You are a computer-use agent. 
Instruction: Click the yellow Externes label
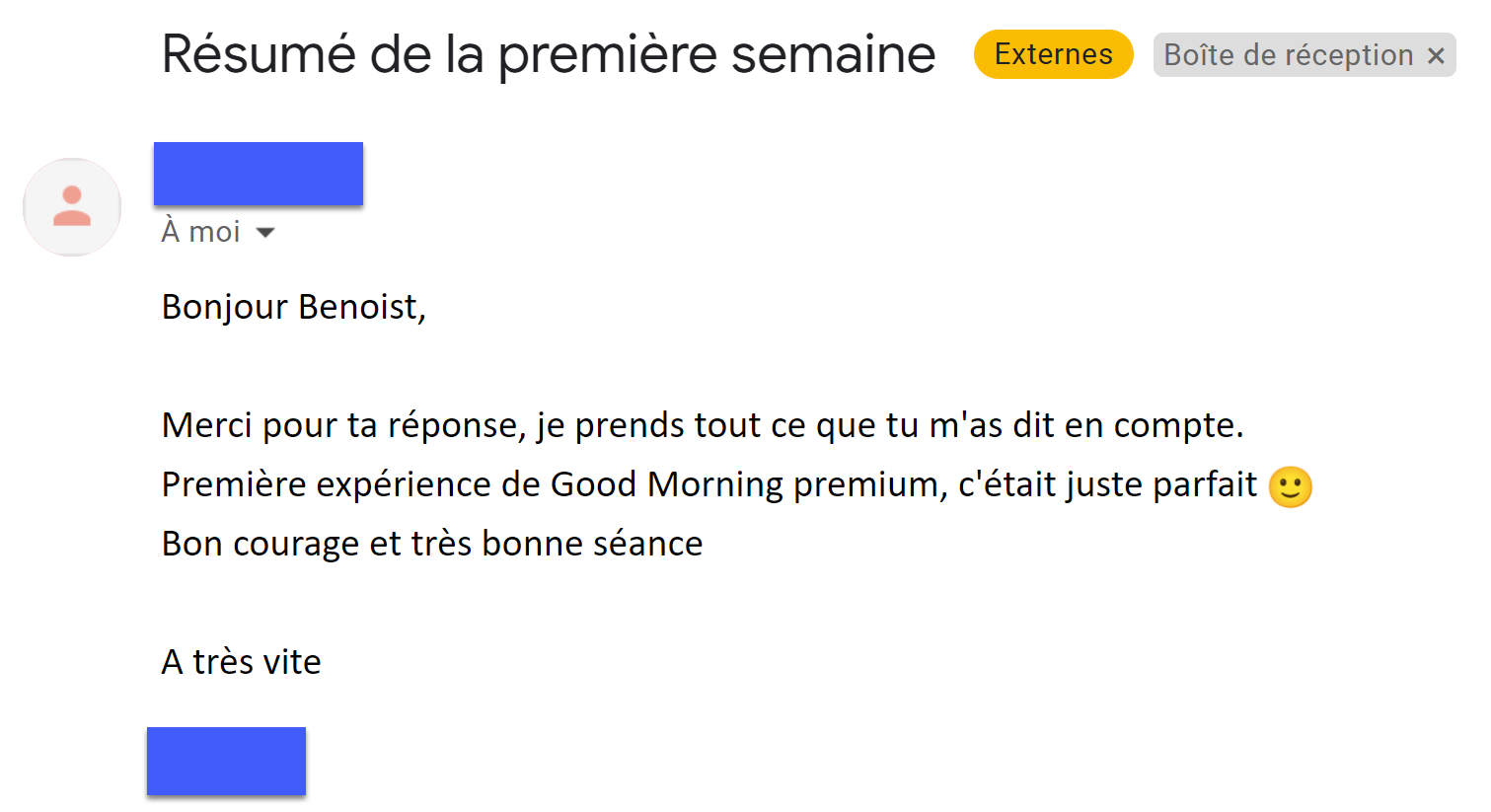[x=1053, y=54]
